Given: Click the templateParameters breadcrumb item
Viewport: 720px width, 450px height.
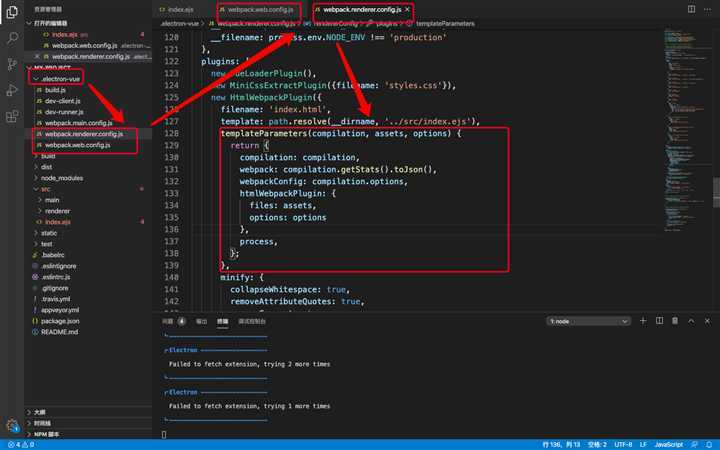Looking at the screenshot, I should (x=445, y=23).
